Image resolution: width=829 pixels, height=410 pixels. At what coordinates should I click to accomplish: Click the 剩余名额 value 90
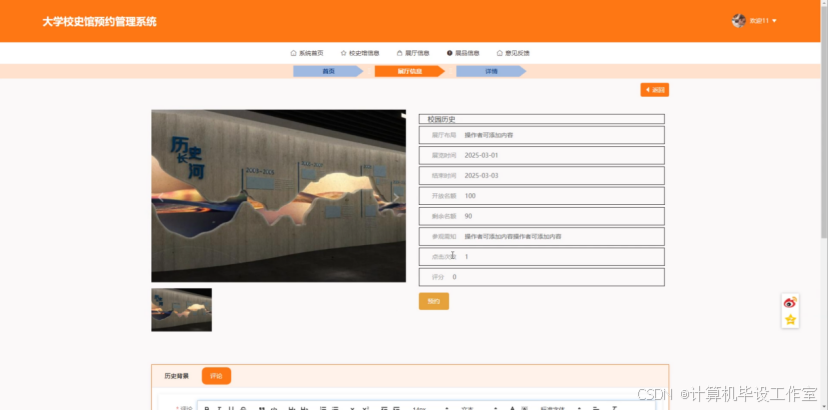click(468, 216)
